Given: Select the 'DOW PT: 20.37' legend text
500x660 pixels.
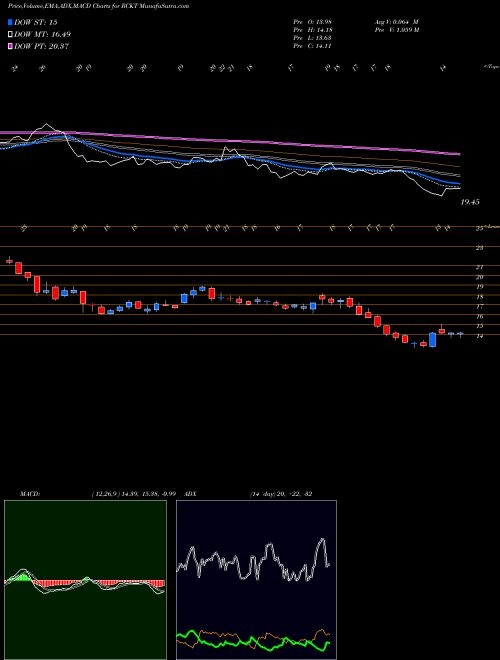Looking at the screenshot, I should pos(42,46).
